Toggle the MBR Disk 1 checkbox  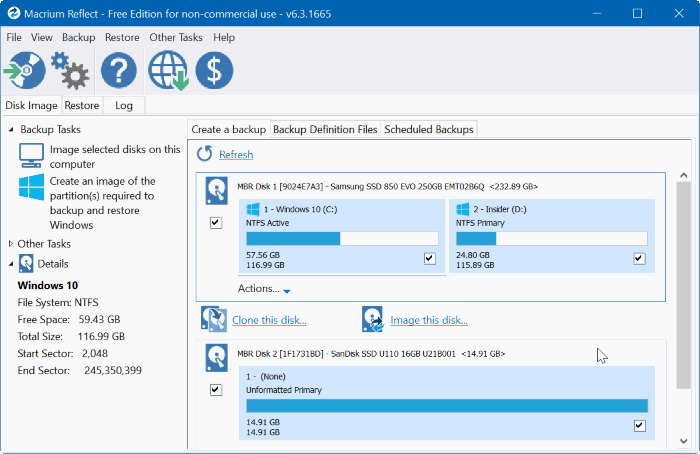(x=216, y=222)
